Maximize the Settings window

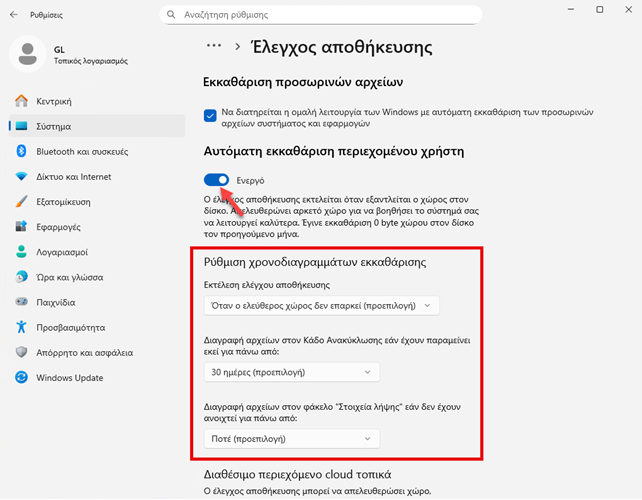click(x=599, y=9)
